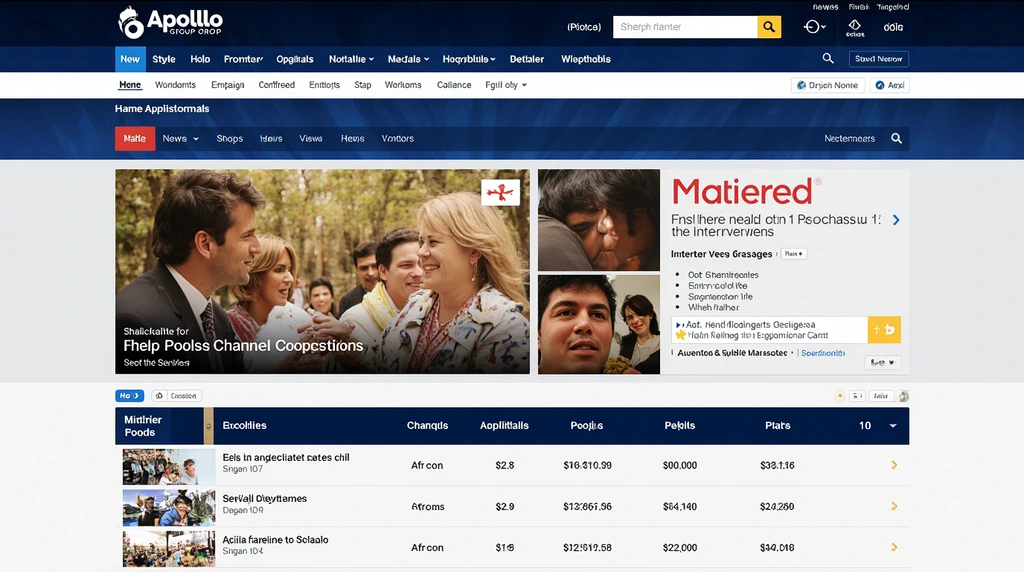This screenshot has width=1024, height=572.
Task: Click the Staed Neoow button
Action: pyautogui.click(x=879, y=59)
